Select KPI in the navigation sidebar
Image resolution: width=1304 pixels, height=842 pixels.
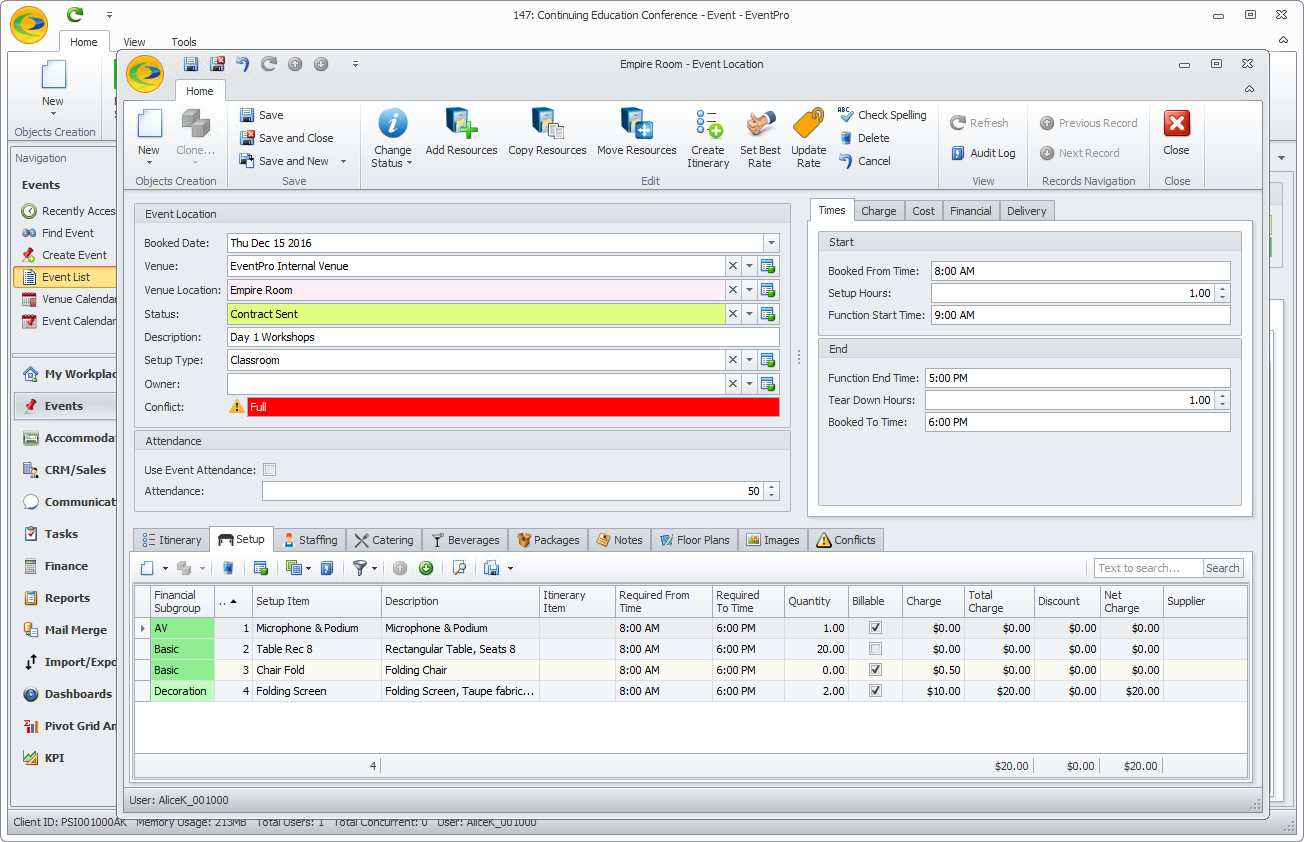(54, 758)
